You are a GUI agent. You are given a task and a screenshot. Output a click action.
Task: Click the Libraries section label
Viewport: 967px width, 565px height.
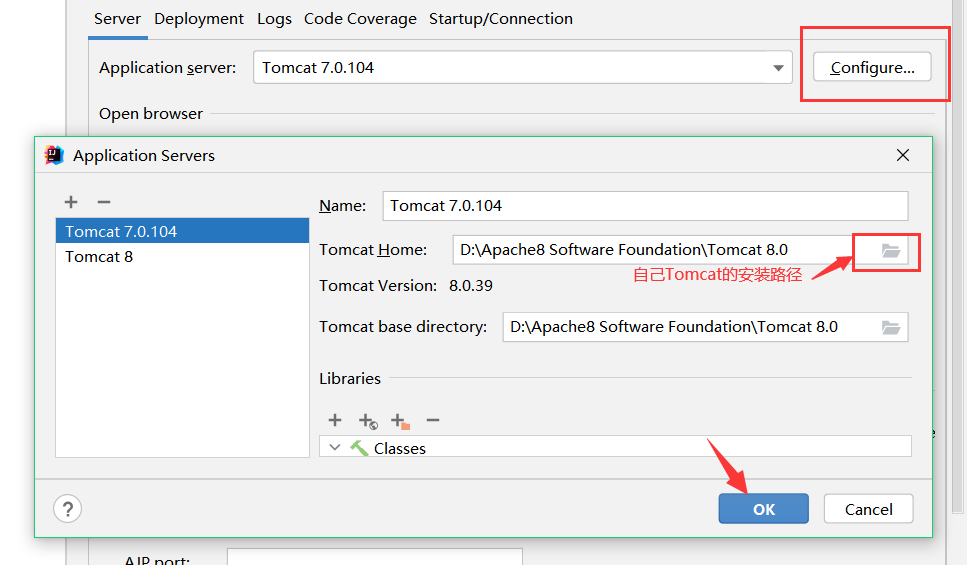pyautogui.click(x=350, y=379)
